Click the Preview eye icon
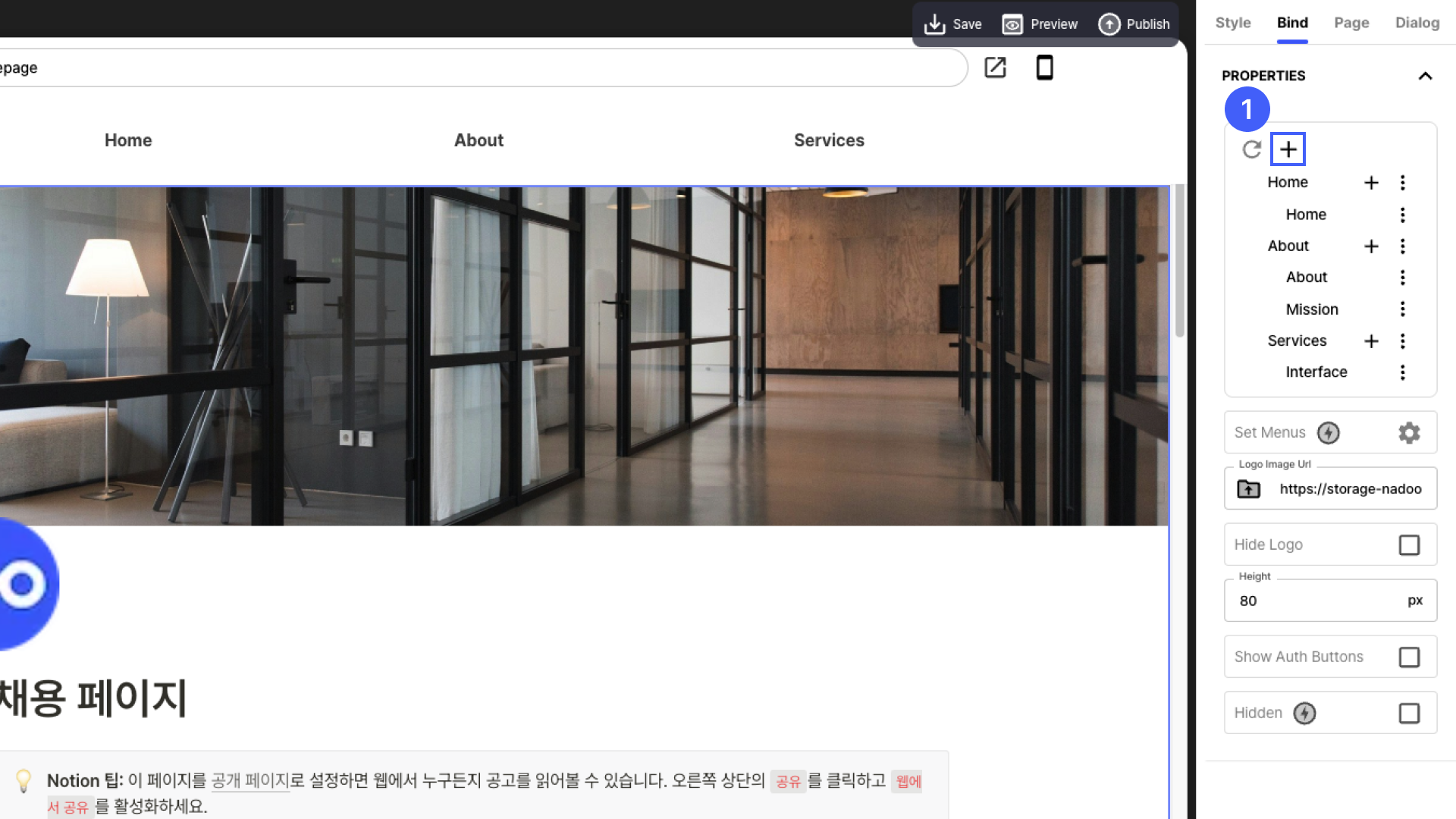 [x=1012, y=24]
